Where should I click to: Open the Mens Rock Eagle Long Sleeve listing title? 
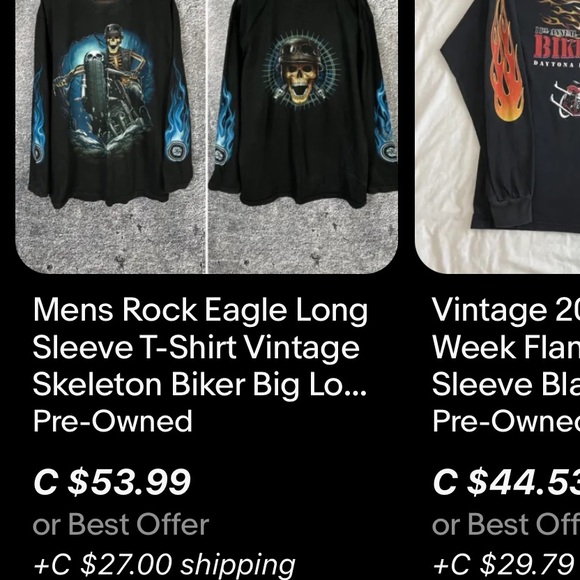[200, 348]
